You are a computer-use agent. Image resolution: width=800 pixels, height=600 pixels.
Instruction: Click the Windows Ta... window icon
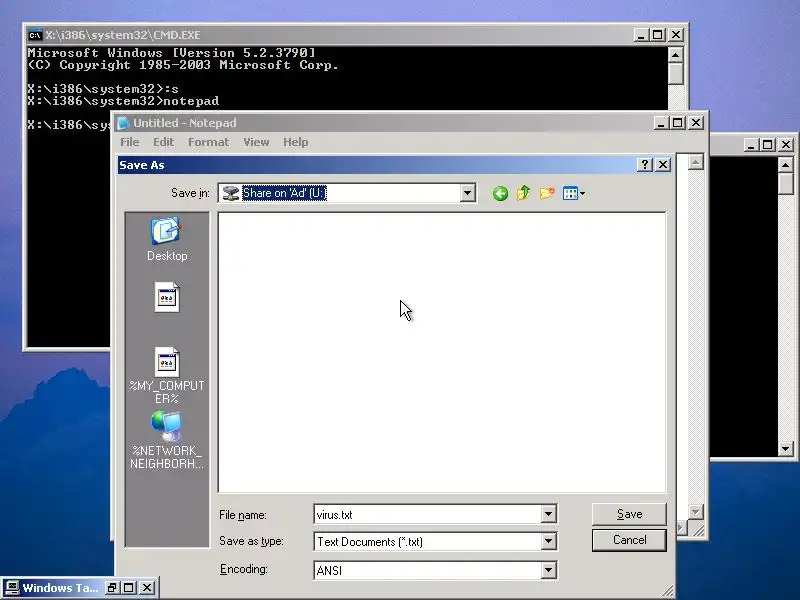[12, 588]
